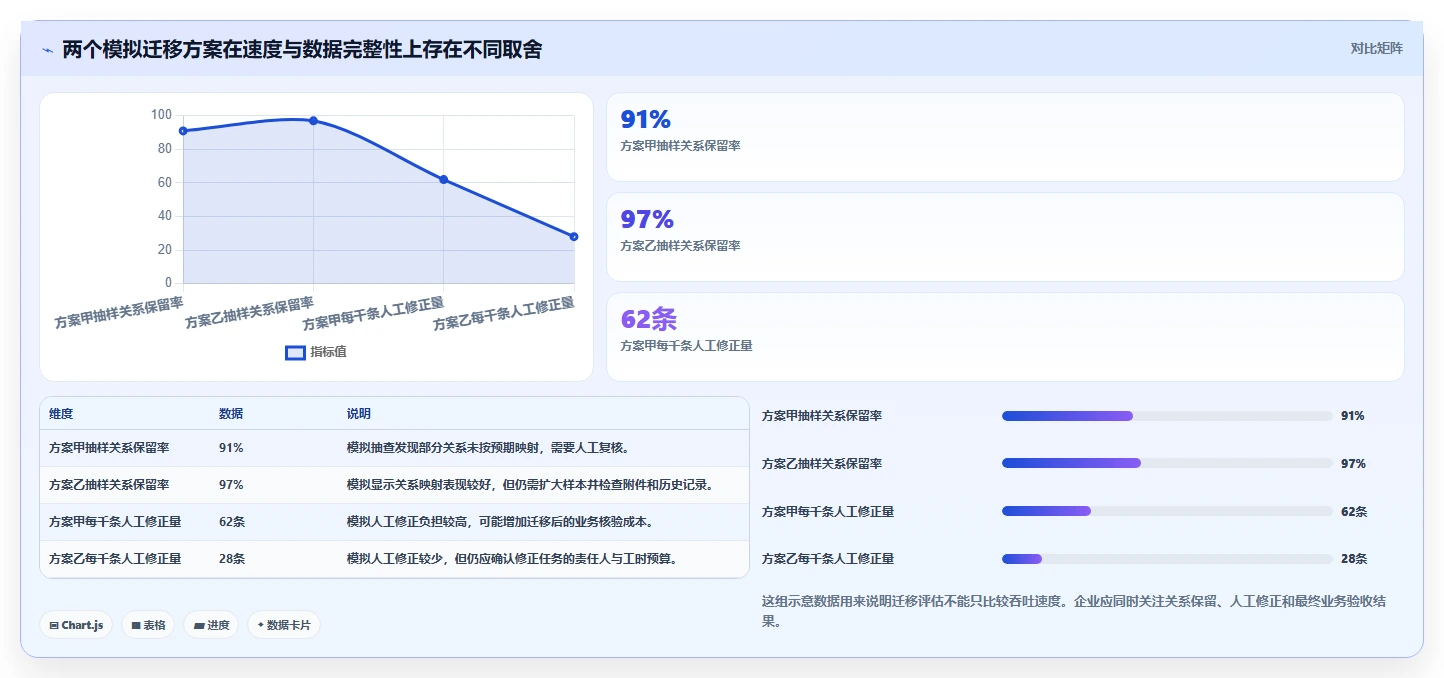Click the 97% value at the end of the progress row

tap(1353, 464)
